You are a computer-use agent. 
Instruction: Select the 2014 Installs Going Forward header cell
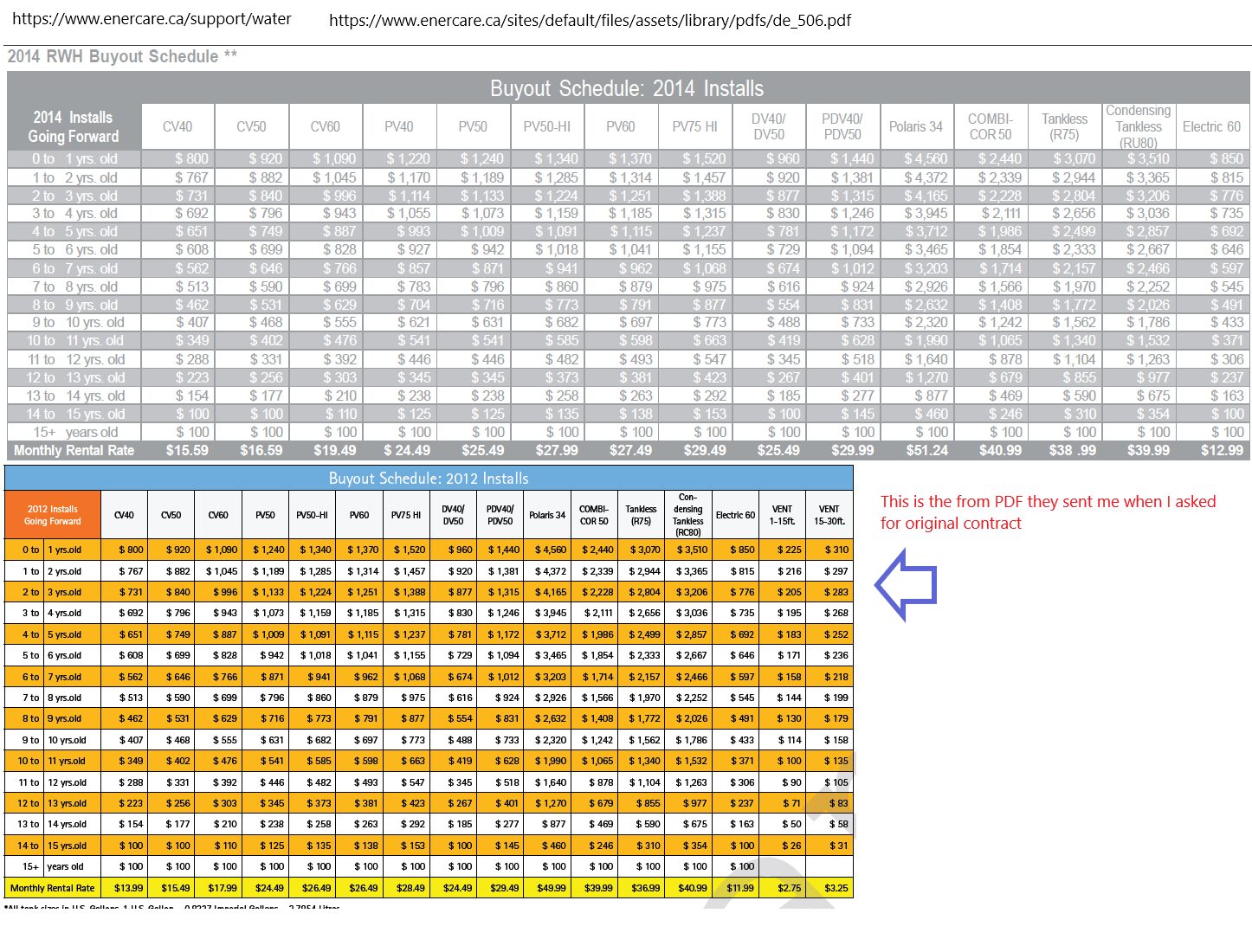pyautogui.click(x=74, y=126)
